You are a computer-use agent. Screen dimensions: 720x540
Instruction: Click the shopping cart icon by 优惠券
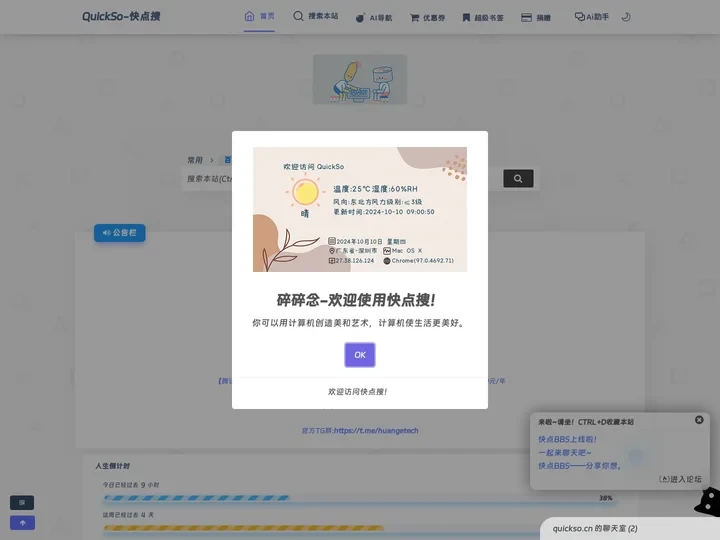(x=414, y=18)
